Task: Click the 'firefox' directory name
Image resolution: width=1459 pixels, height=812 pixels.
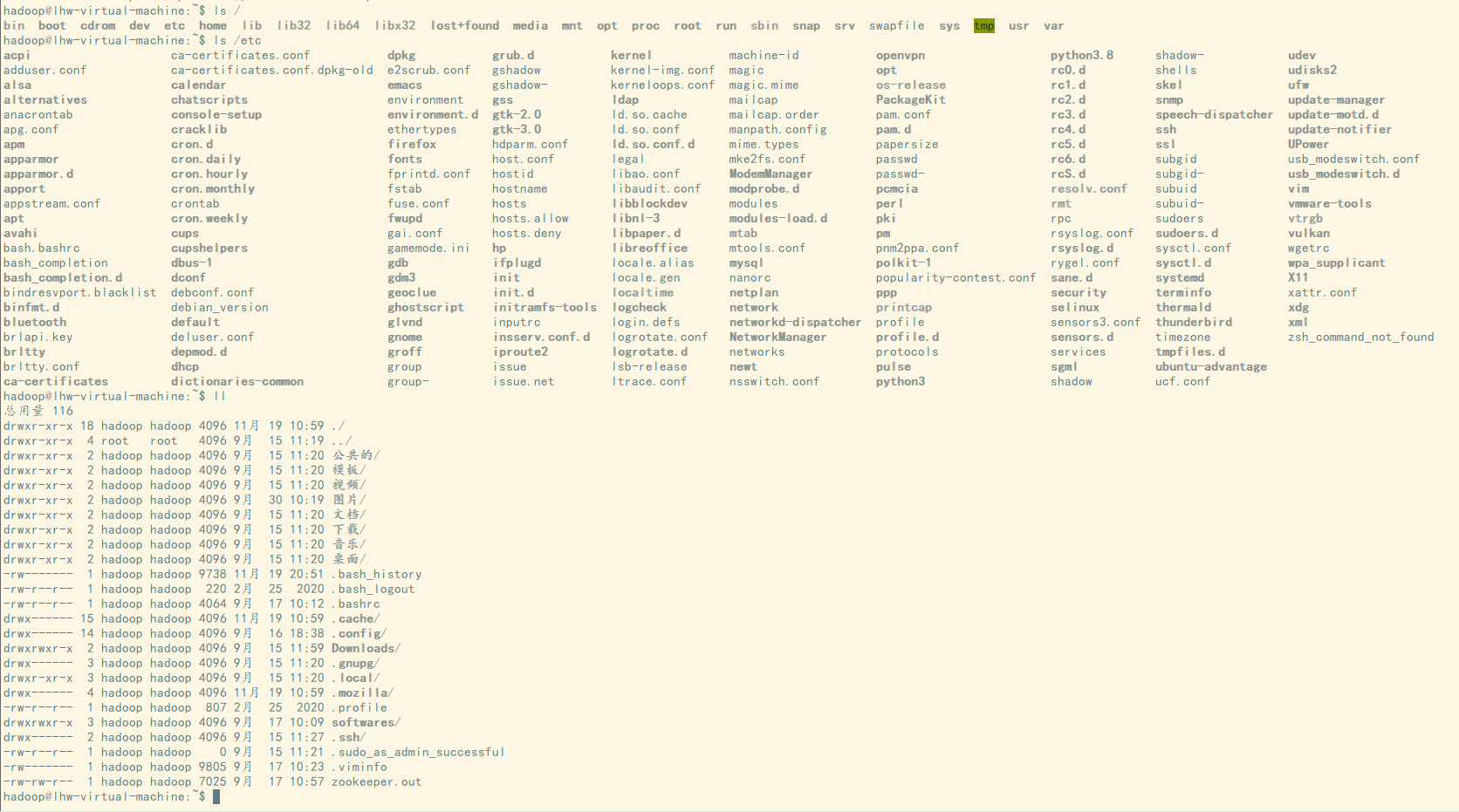Action: (x=412, y=145)
